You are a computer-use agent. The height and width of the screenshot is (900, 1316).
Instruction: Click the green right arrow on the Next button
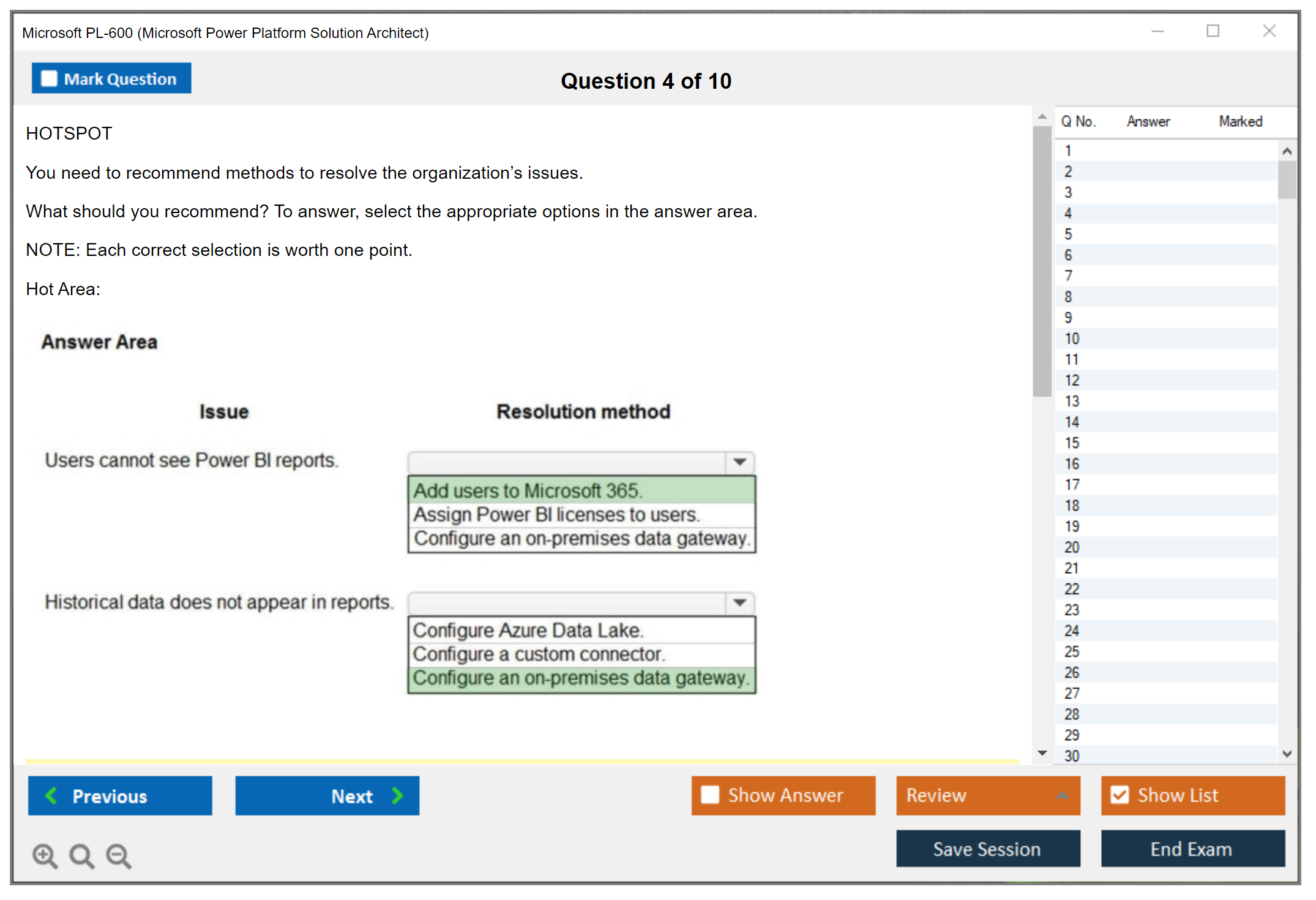tap(398, 795)
